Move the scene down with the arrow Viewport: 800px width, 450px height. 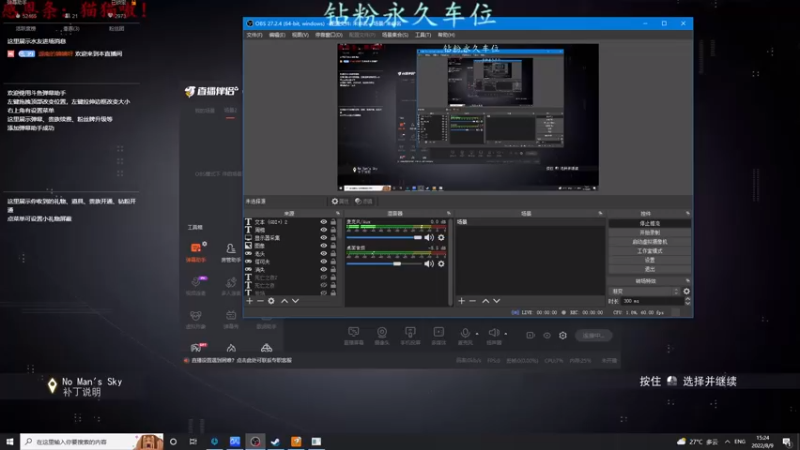[496, 301]
